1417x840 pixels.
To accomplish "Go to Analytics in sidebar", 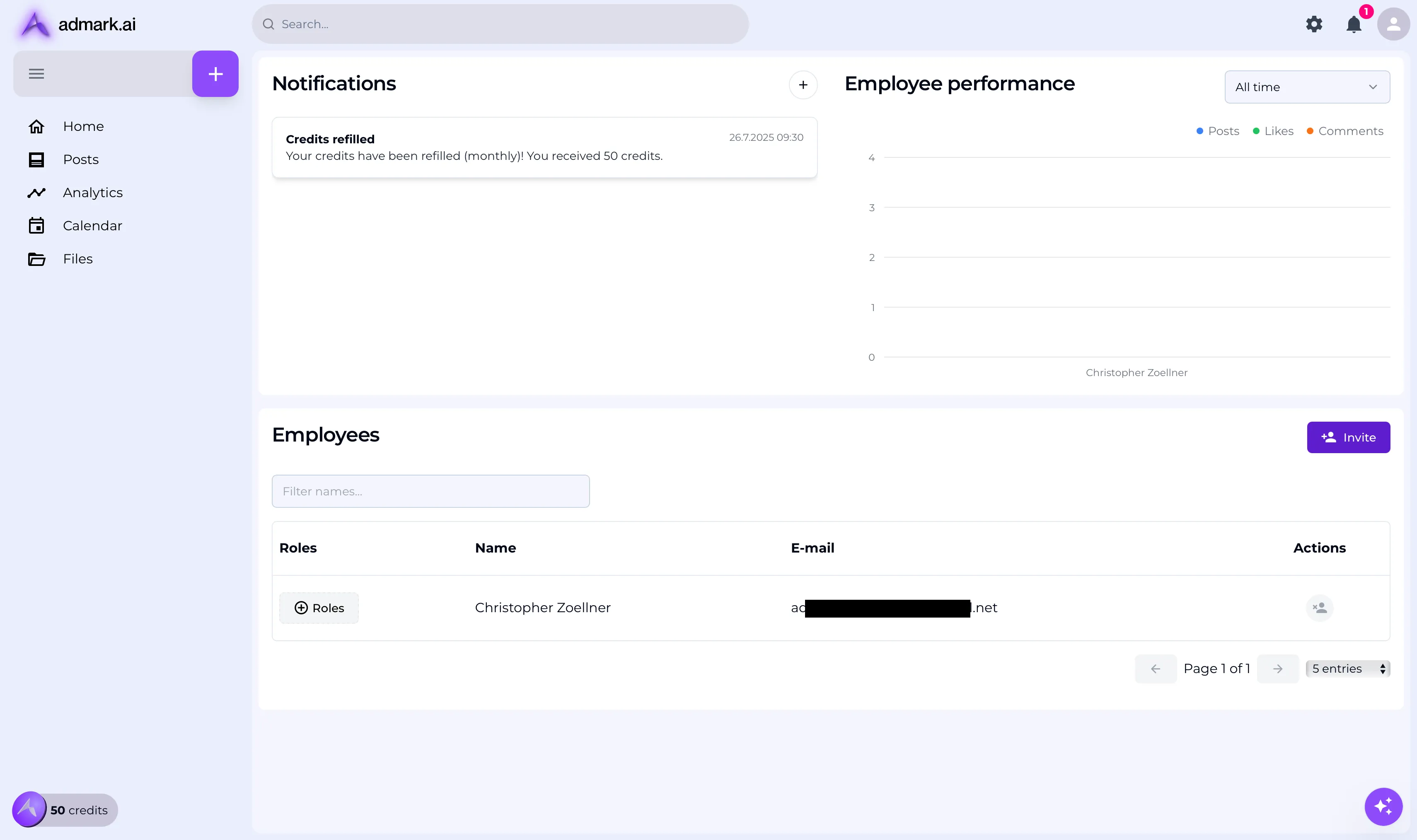I will click(x=93, y=193).
